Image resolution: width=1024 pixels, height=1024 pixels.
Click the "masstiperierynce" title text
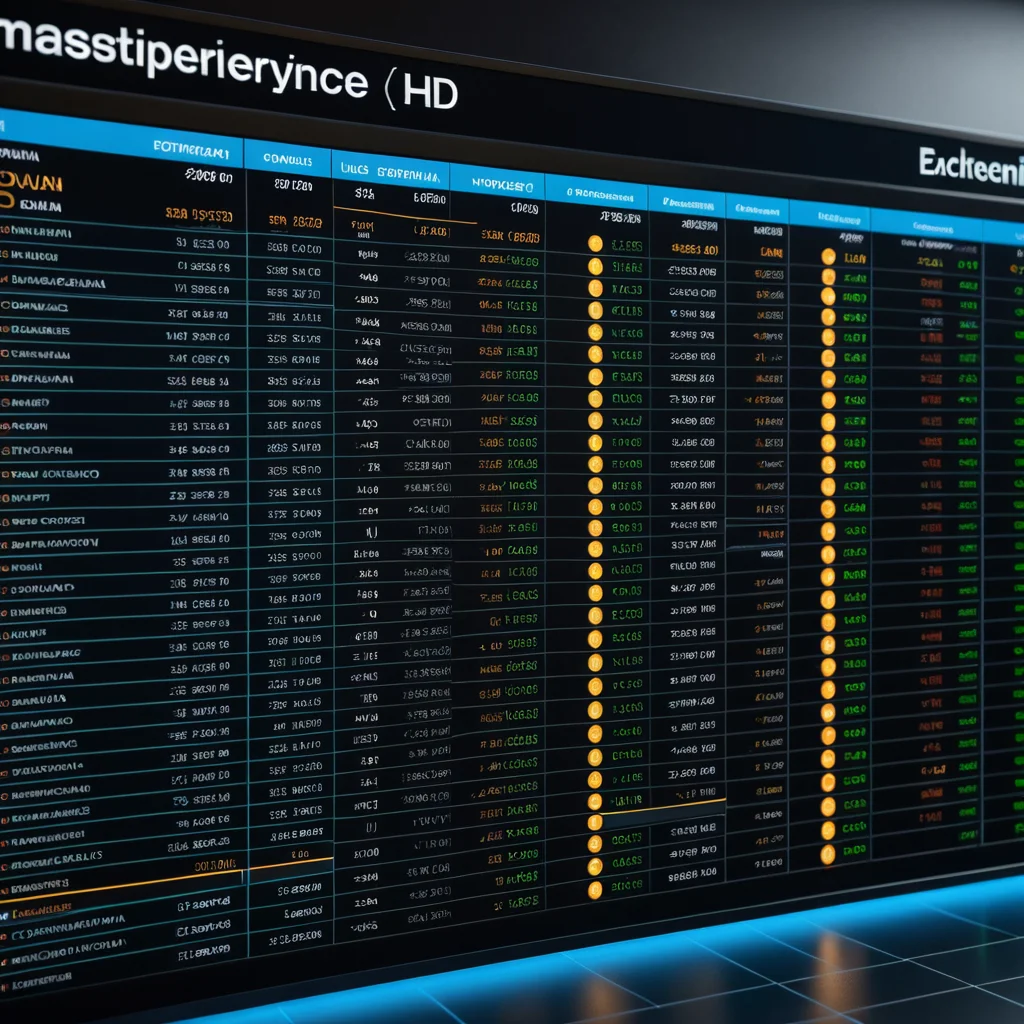click(x=184, y=59)
